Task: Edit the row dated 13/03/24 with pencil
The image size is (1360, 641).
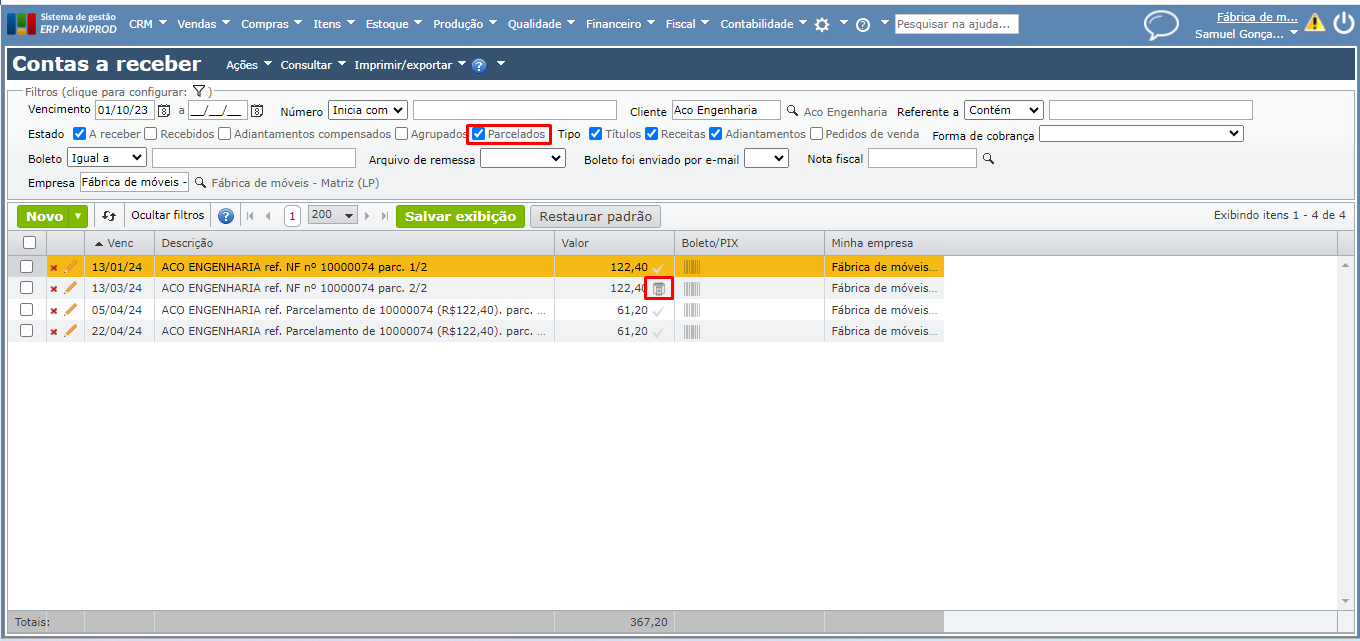Action: point(70,288)
